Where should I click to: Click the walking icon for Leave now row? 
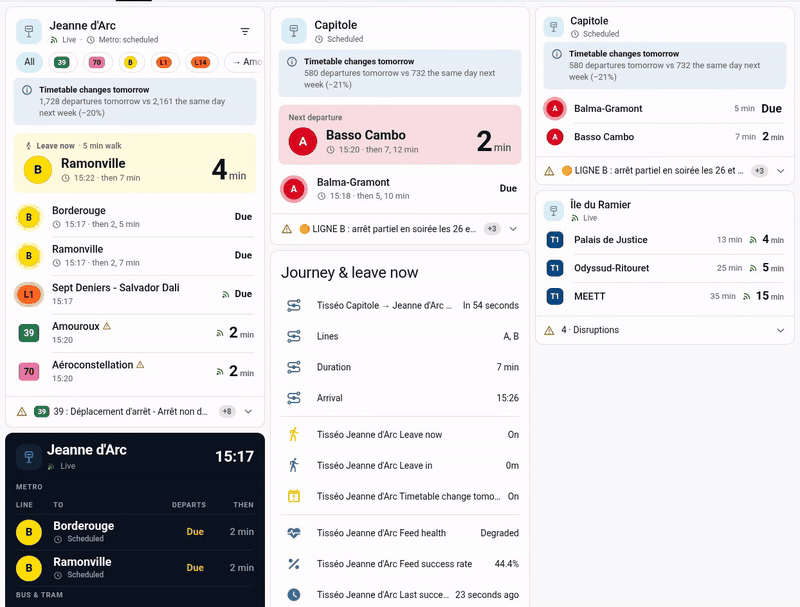294,435
